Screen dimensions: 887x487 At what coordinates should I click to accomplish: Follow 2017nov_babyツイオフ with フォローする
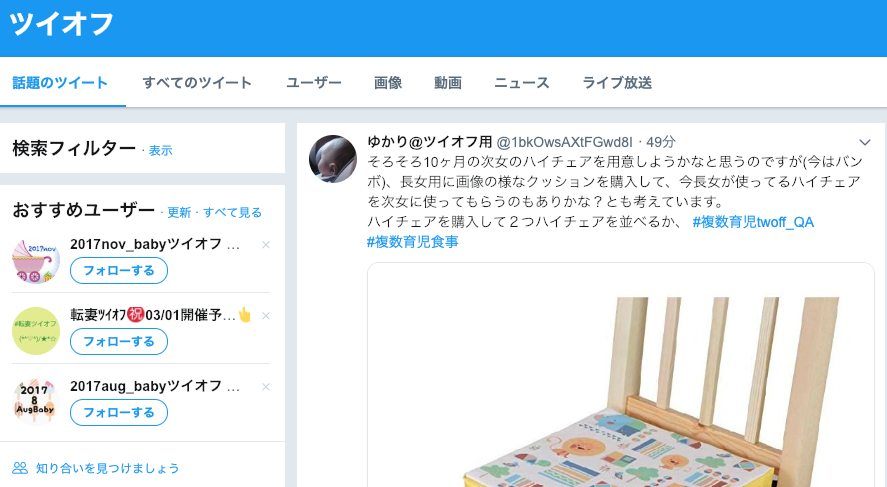coord(119,271)
